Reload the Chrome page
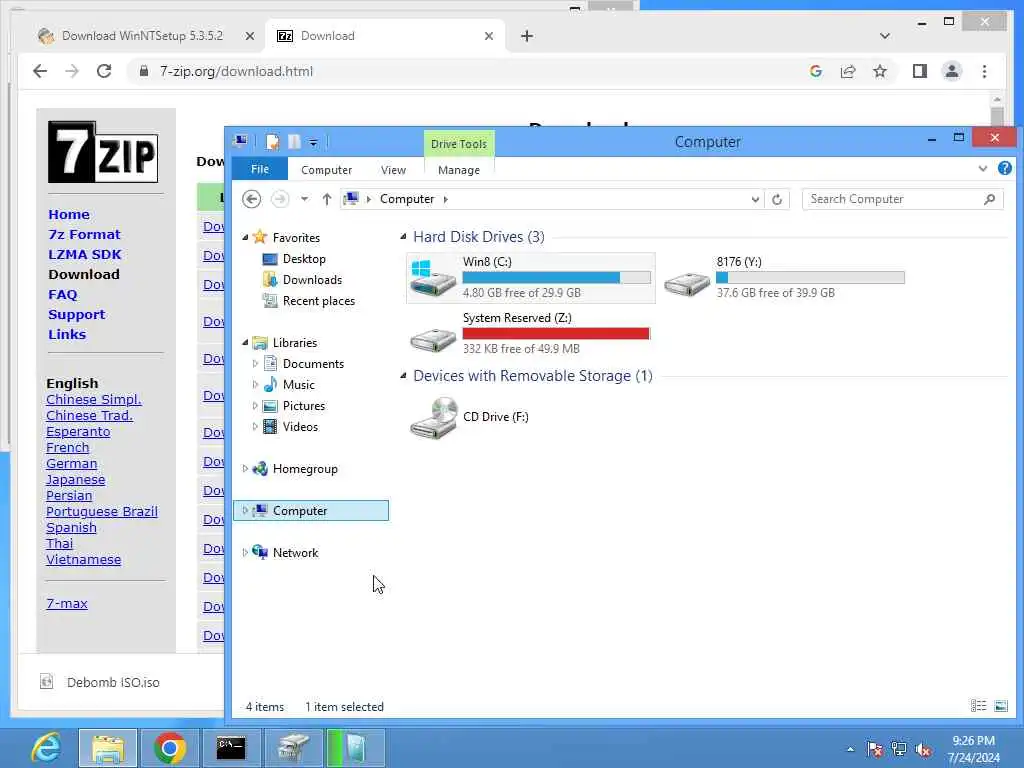The height and width of the screenshot is (768, 1024). point(104,71)
